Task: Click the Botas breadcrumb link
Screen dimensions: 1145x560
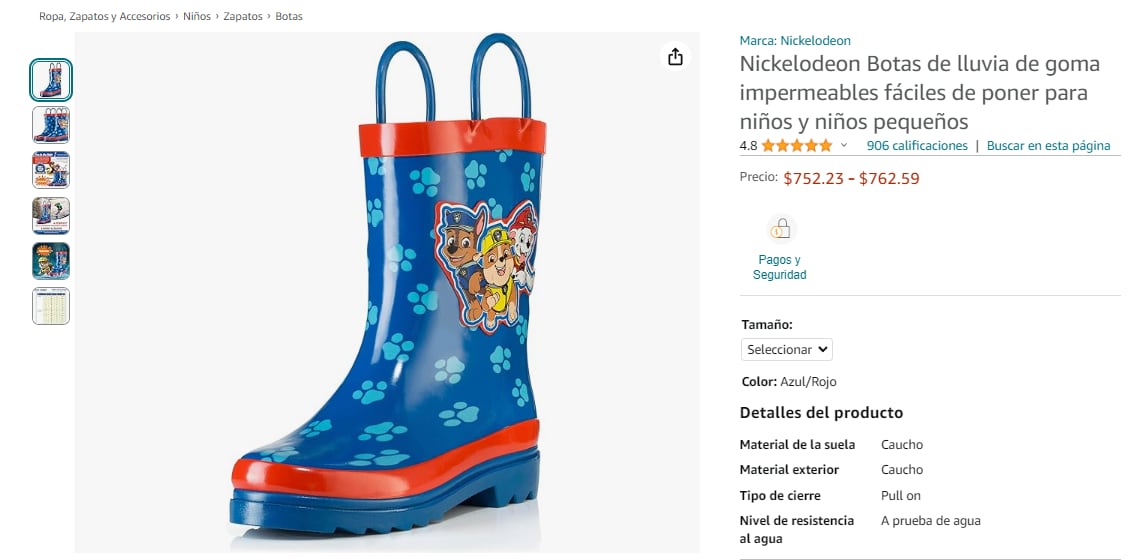Action: [x=289, y=17]
